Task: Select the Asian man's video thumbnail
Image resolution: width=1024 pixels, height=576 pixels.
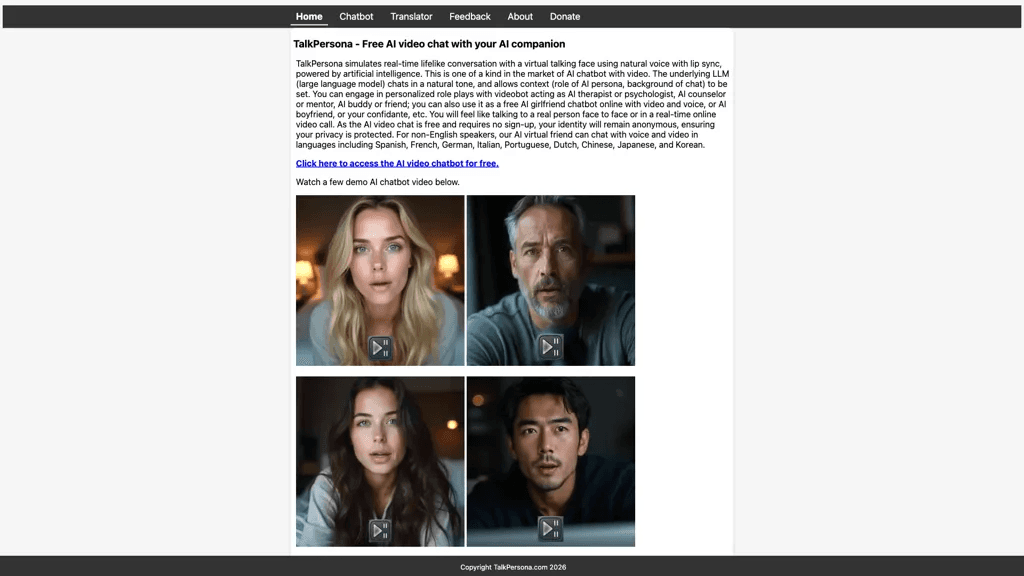Action: click(551, 461)
